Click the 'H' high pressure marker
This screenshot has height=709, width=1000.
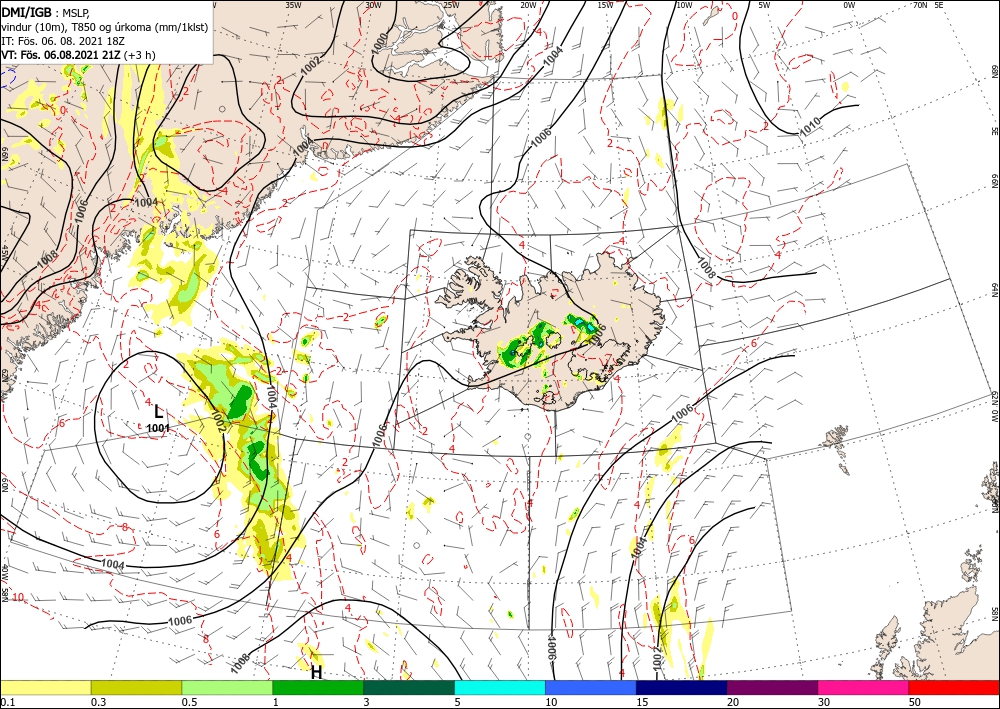click(x=316, y=673)
